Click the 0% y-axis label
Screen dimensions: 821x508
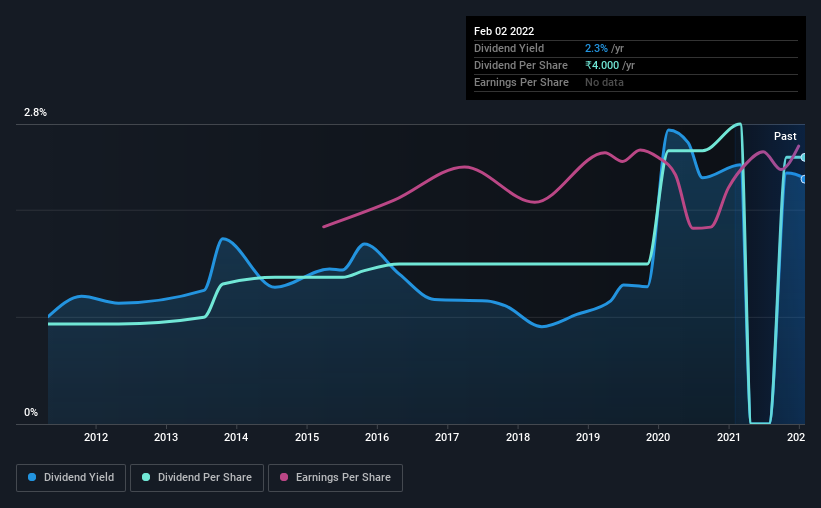point(31,413)
